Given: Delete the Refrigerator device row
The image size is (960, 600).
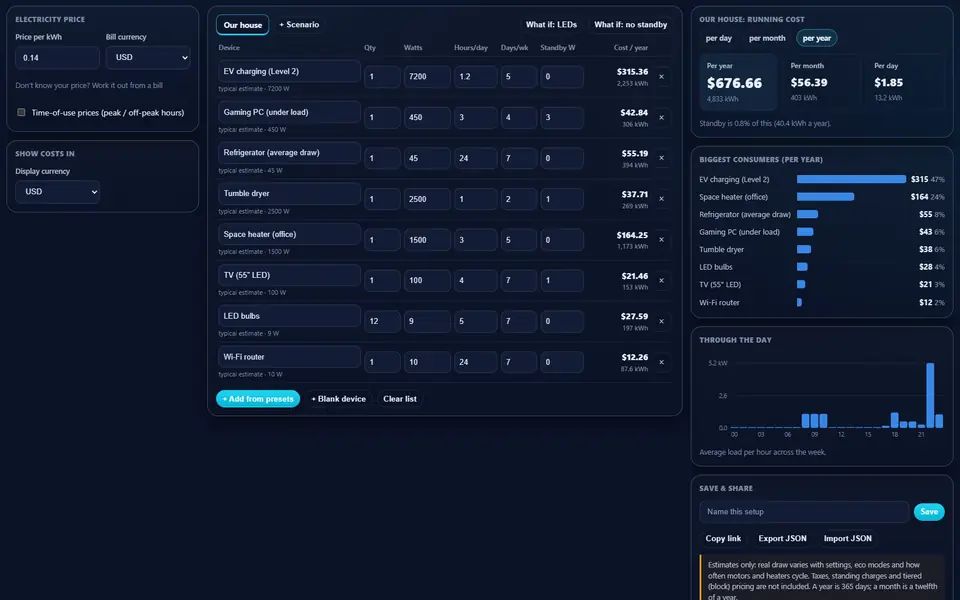Looking at the screenshot, I should click(x=661, y=158).
